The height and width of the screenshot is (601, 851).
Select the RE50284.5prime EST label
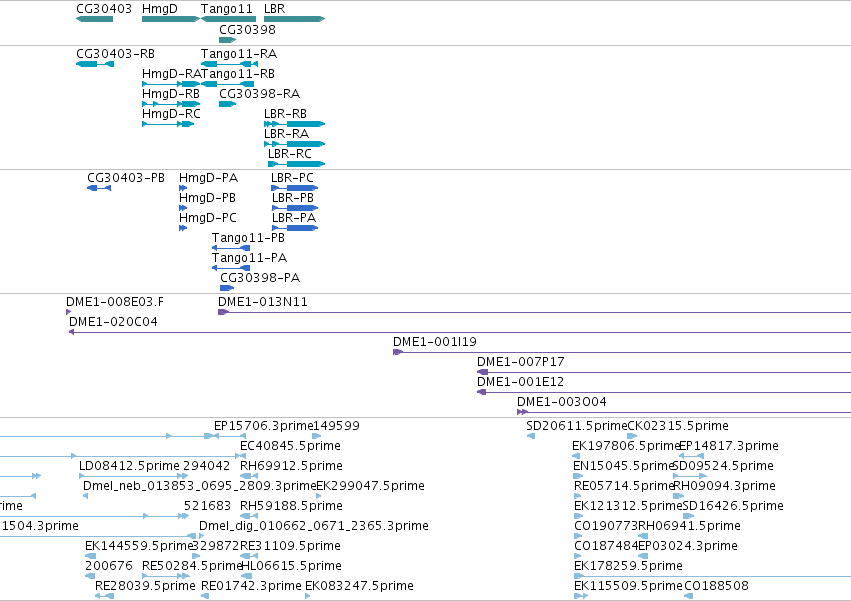192,567
